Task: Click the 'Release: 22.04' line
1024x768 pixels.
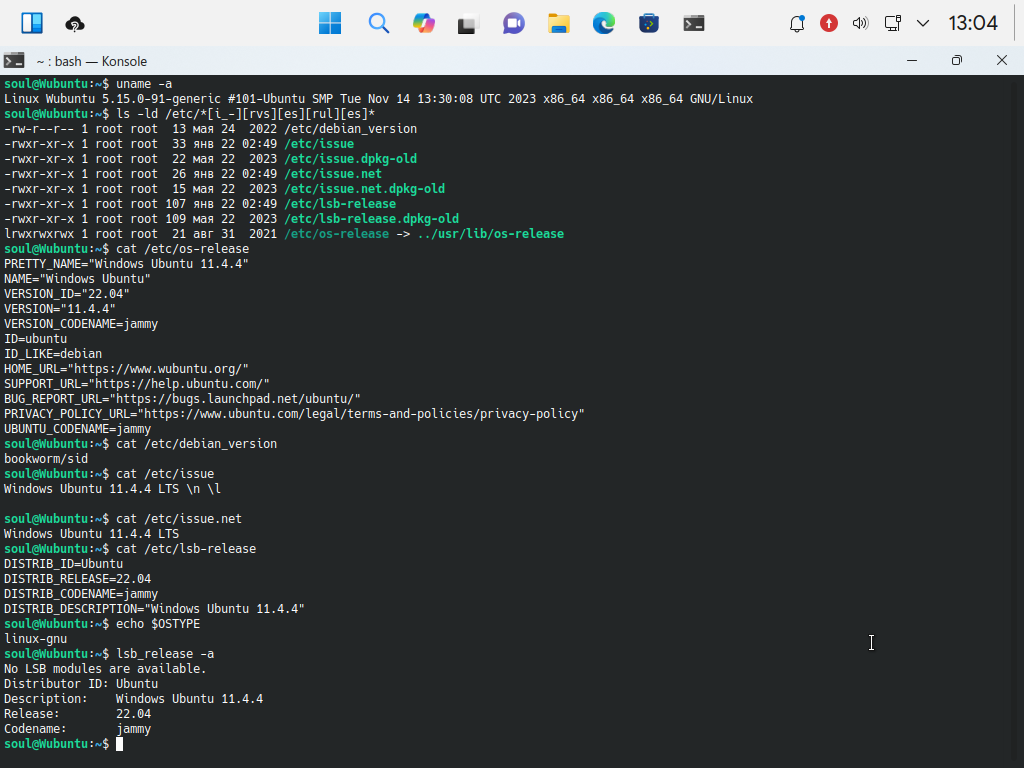Action: click(x=78, y=714)
